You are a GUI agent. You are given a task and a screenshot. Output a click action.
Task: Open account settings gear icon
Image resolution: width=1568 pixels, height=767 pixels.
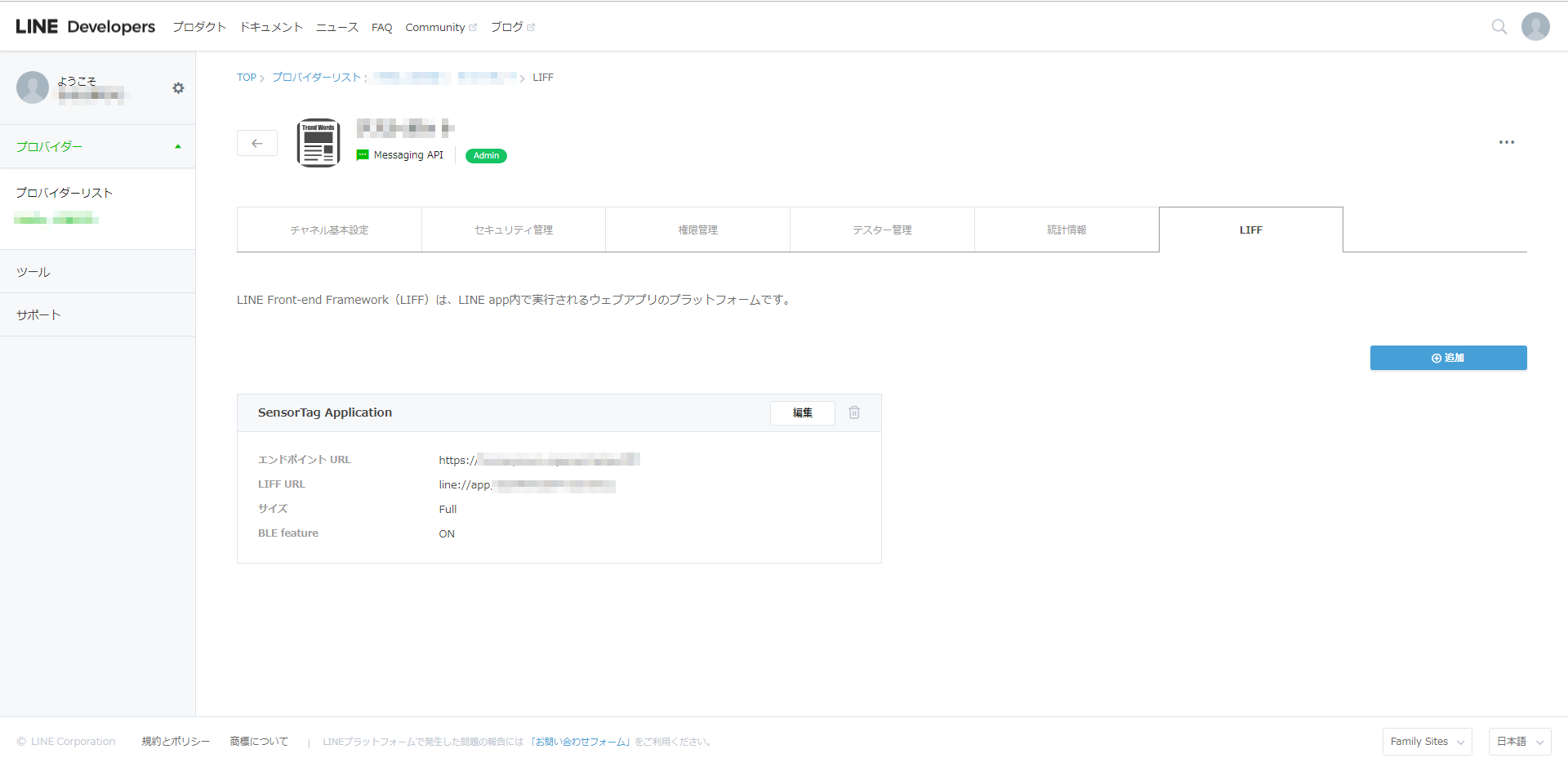point(178,88)
